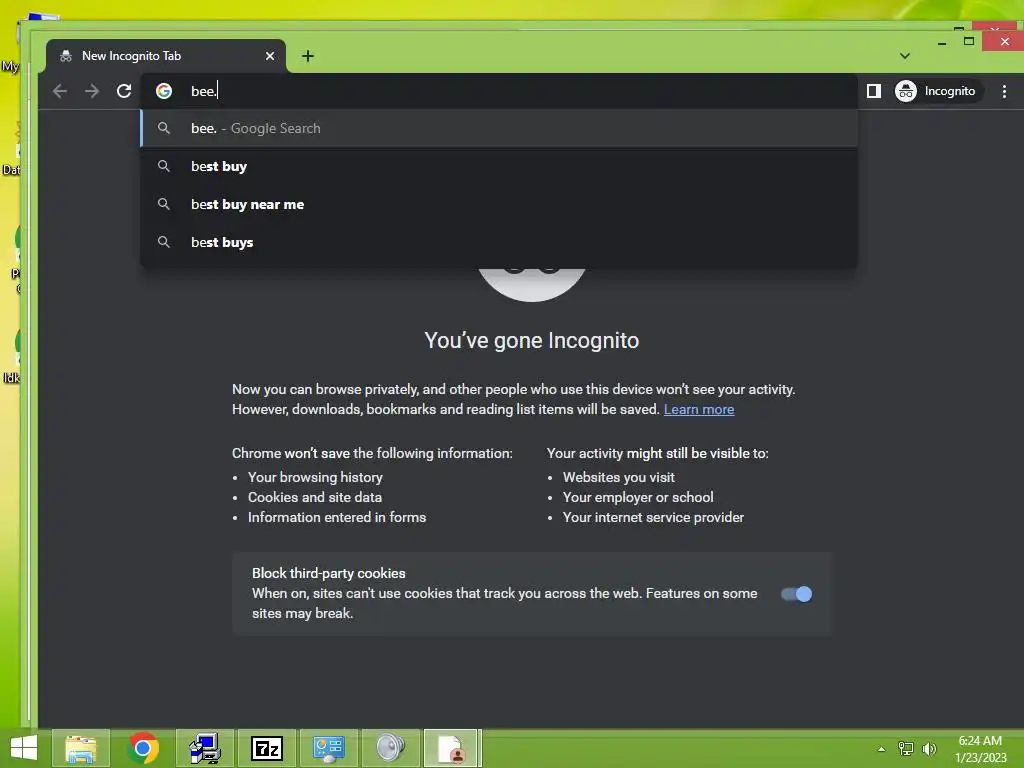Screen dimensions: 1024x768
Task: Open 7-Zip from the taskbar
Action: coord(267,748)
